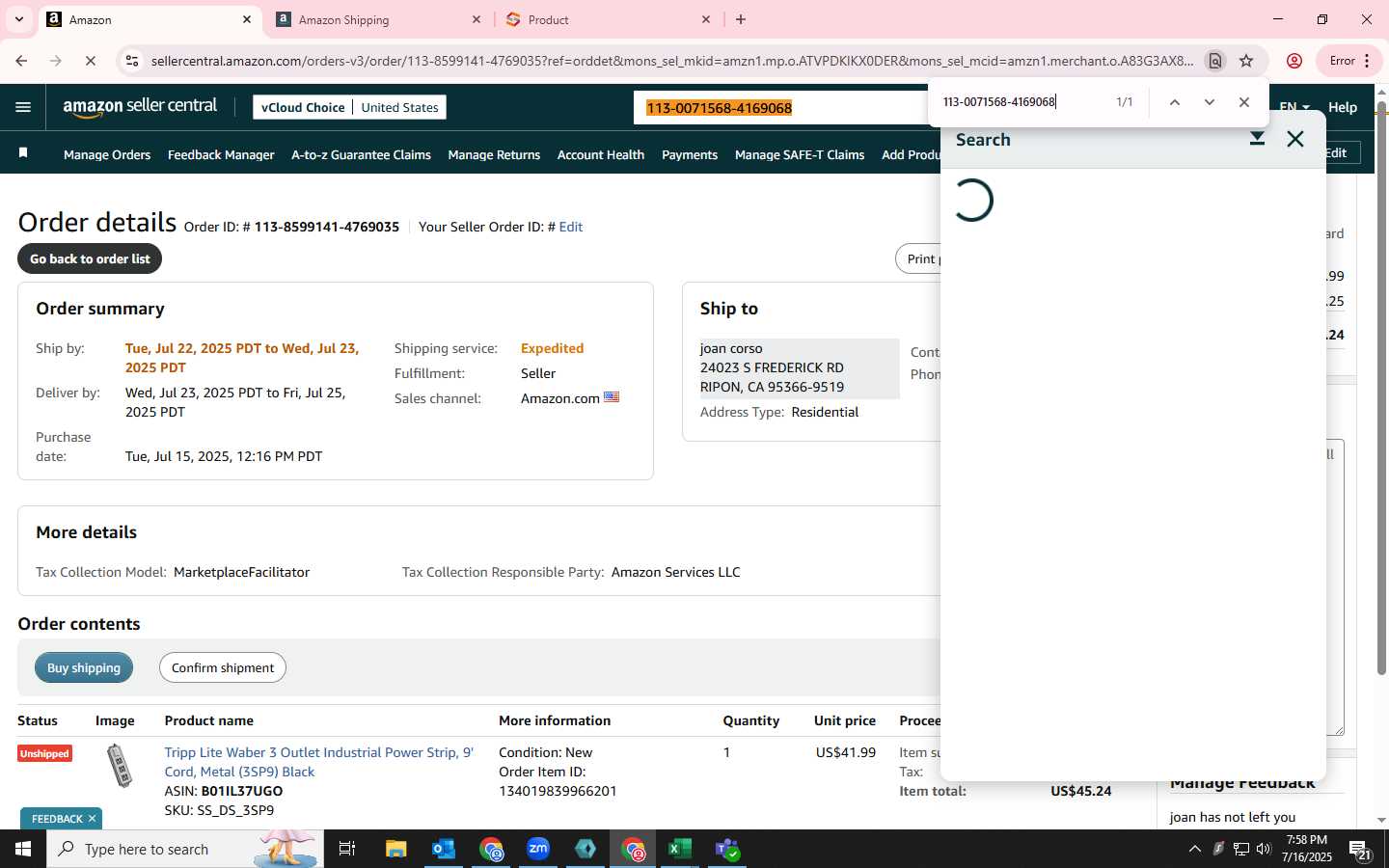Edit the Seller Order ID
The height and width of the screenshot is (868, 1389).
(571, 227)
